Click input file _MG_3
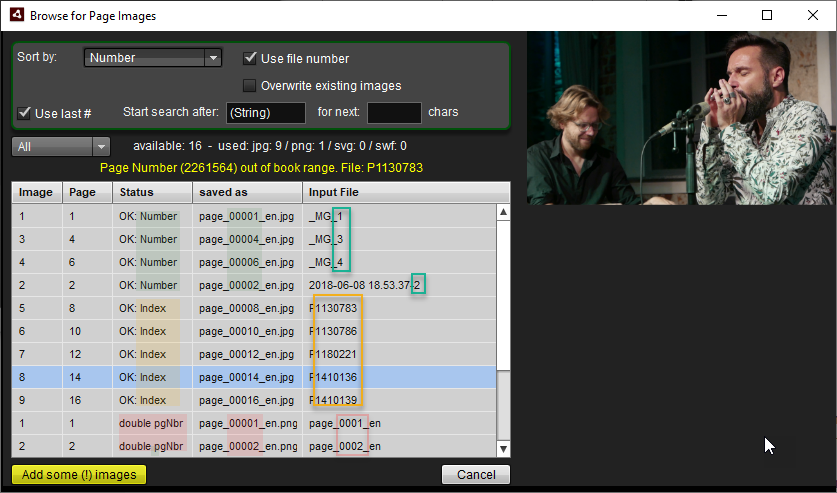This screenshot has width=837, height=493. [x=326, y=240]
